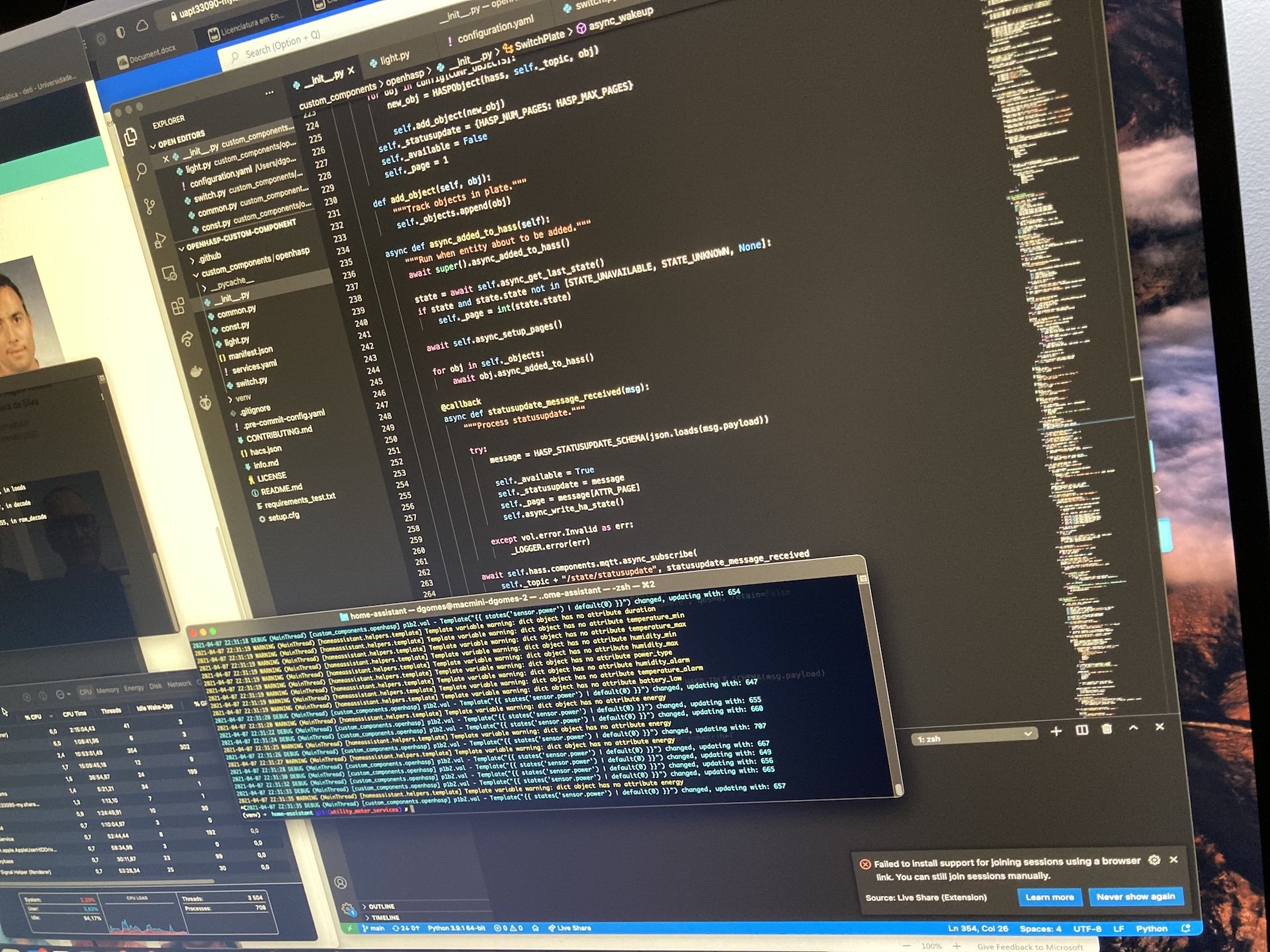1270x952 pixels.
Task: Split the terminal panel
Action: click(x=1082, y=730)
